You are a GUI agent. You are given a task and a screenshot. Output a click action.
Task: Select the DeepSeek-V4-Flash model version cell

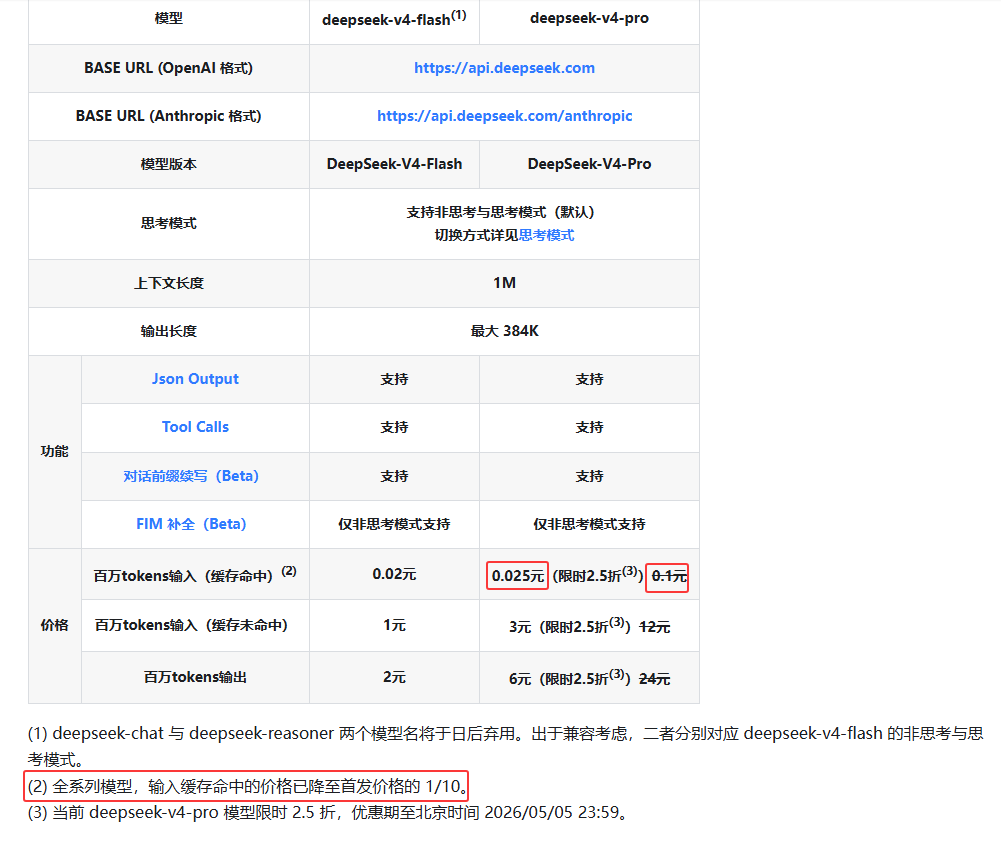click(x=394, y=164)
